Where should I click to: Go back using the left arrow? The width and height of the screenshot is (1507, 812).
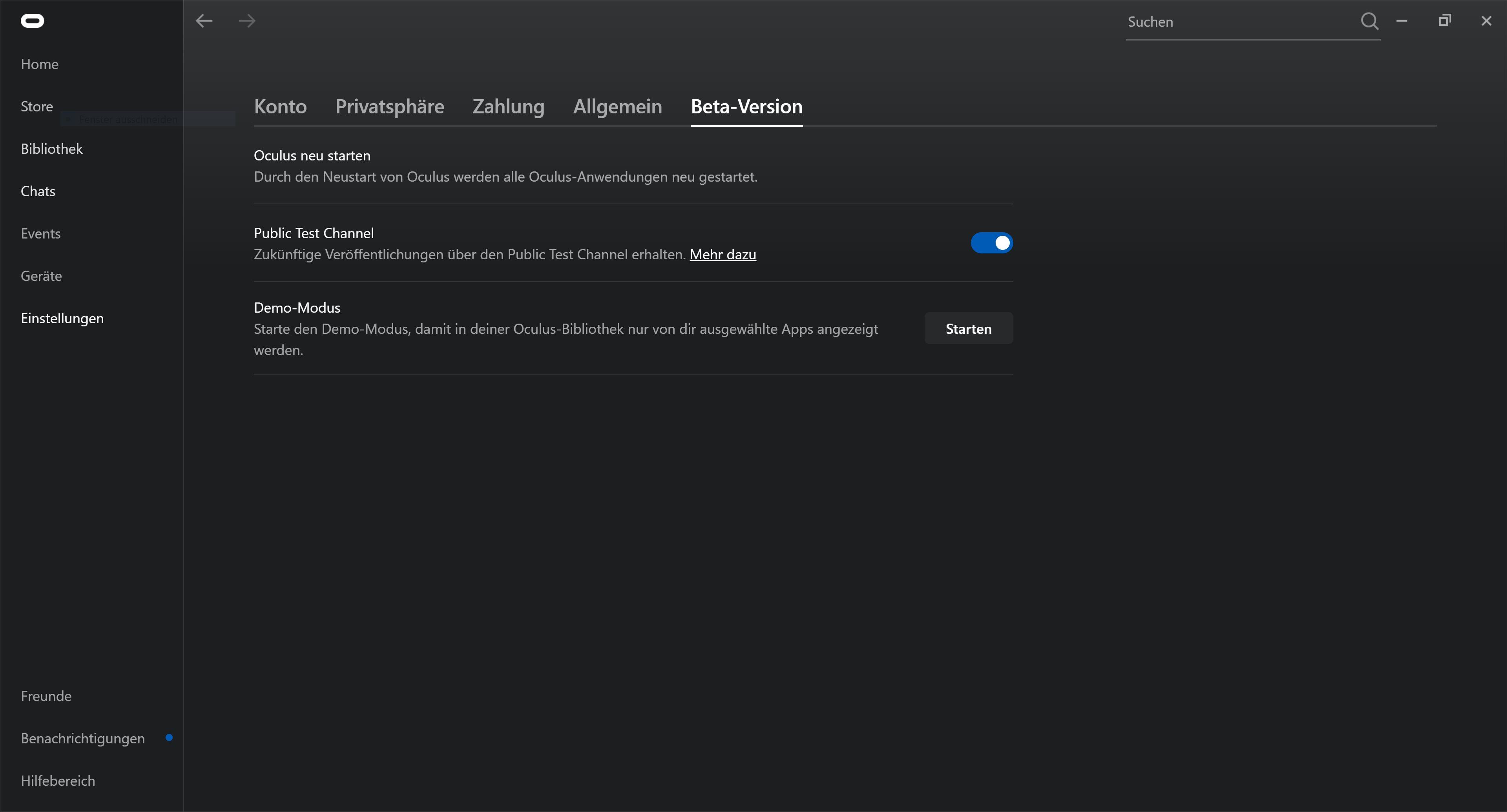204,21
